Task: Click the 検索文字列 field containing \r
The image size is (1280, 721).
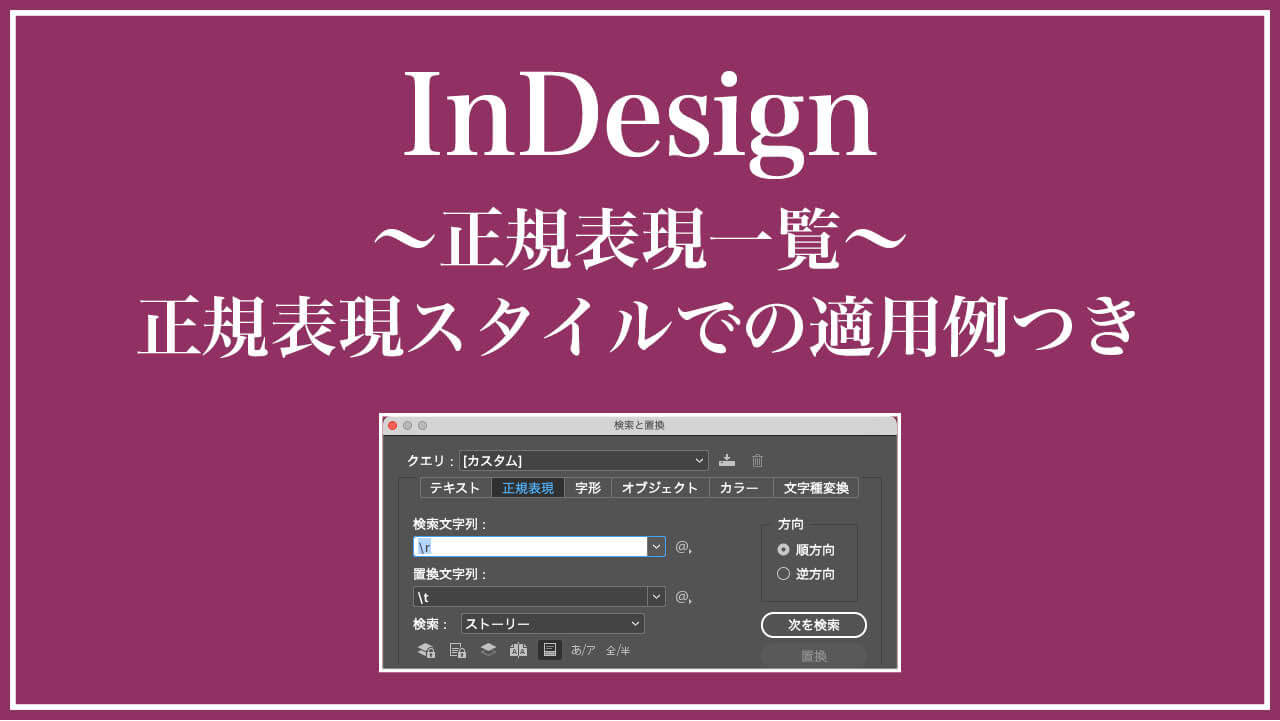Action: click(x=531, y=547)
